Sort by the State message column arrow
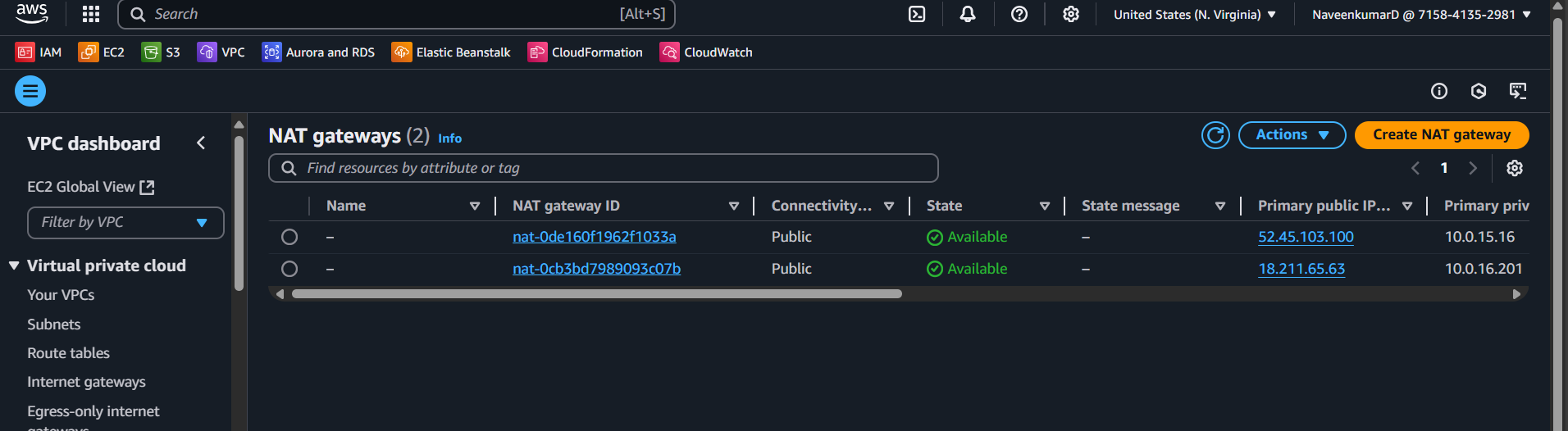The image size is (1568, 431). tap(1220, 206)
